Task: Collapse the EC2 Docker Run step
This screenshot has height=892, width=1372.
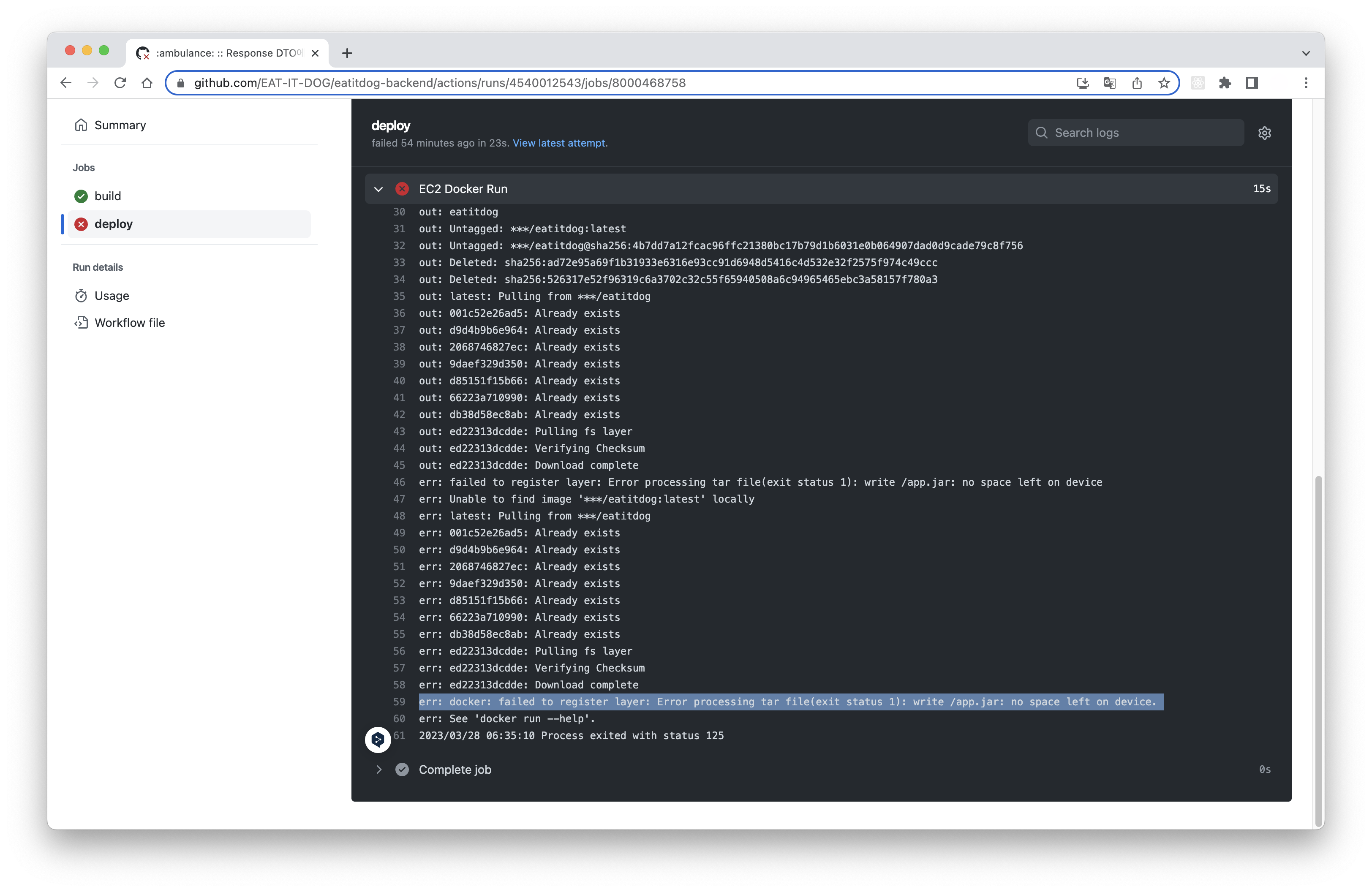Action: click(379, 189)
